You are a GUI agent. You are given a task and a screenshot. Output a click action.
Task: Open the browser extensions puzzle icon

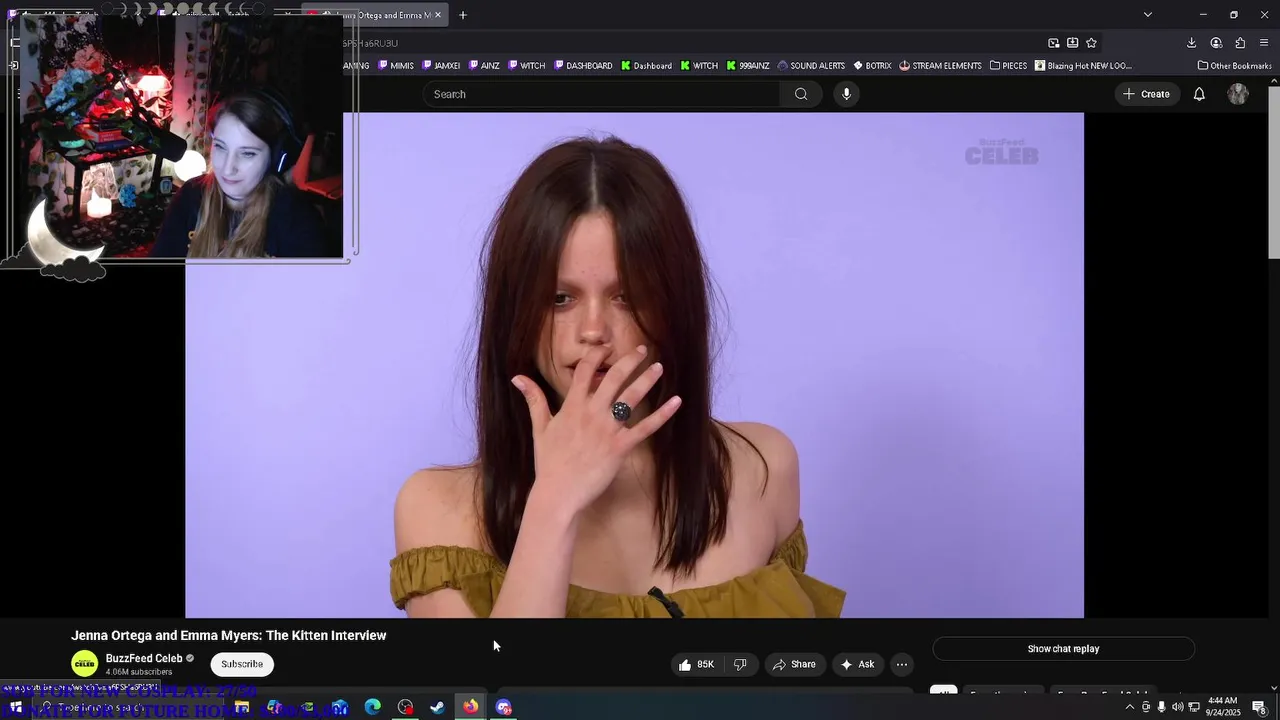[1240, 43]
